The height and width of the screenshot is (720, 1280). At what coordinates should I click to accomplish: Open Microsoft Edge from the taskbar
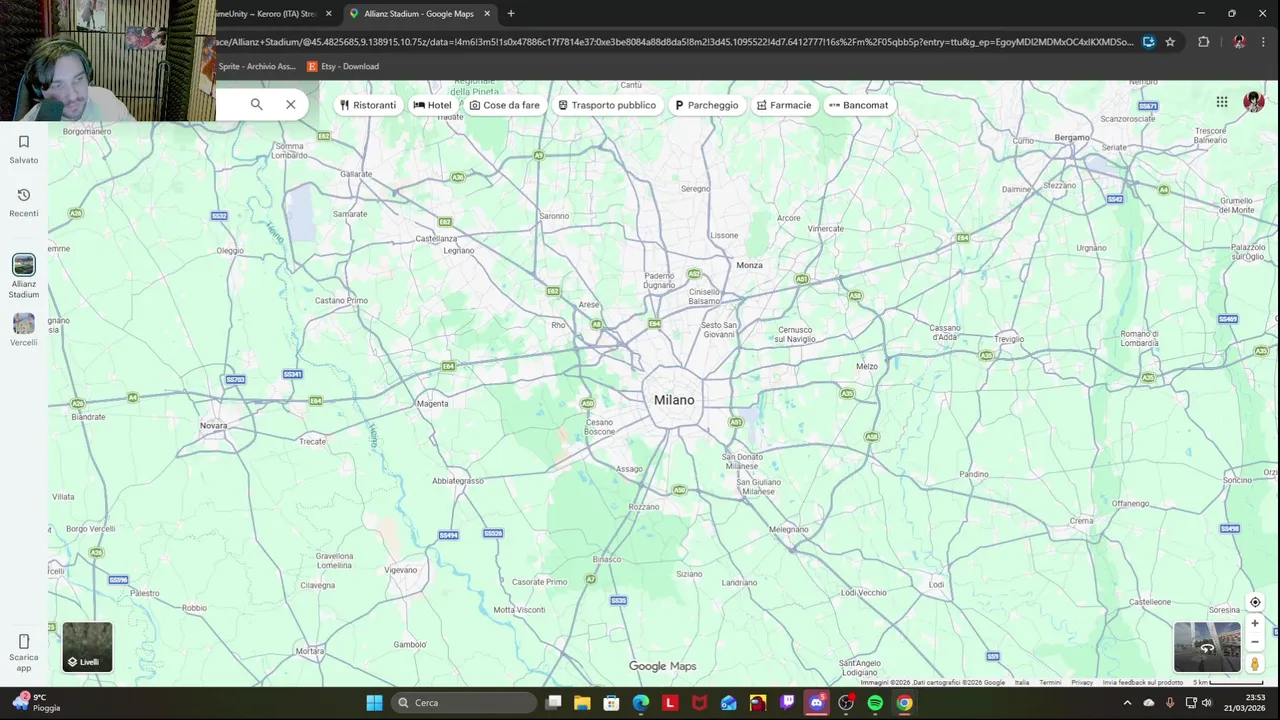coord(641,703)
